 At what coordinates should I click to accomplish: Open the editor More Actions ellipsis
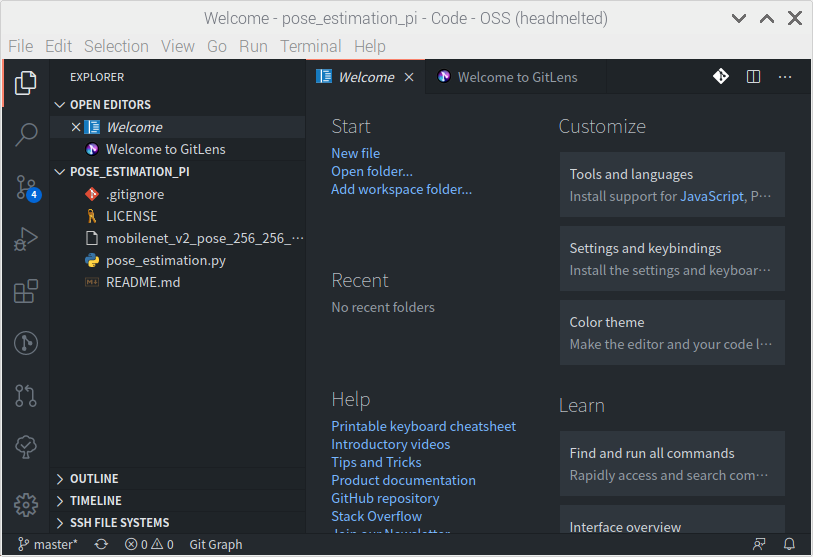point(785,77)
